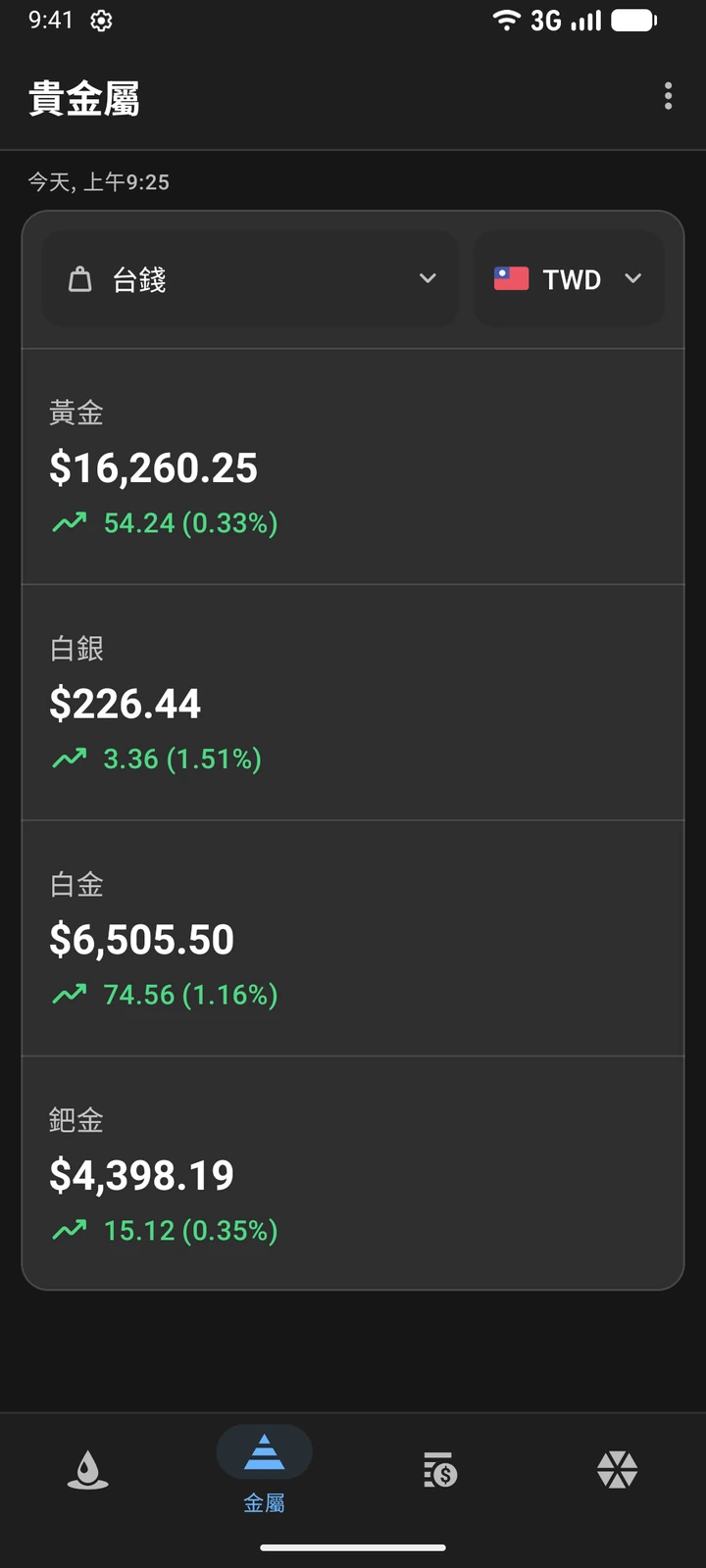Open the hexagon shutter tab icon
The width and height of the screenshot is (706, 1568).
coord(617,1469)
